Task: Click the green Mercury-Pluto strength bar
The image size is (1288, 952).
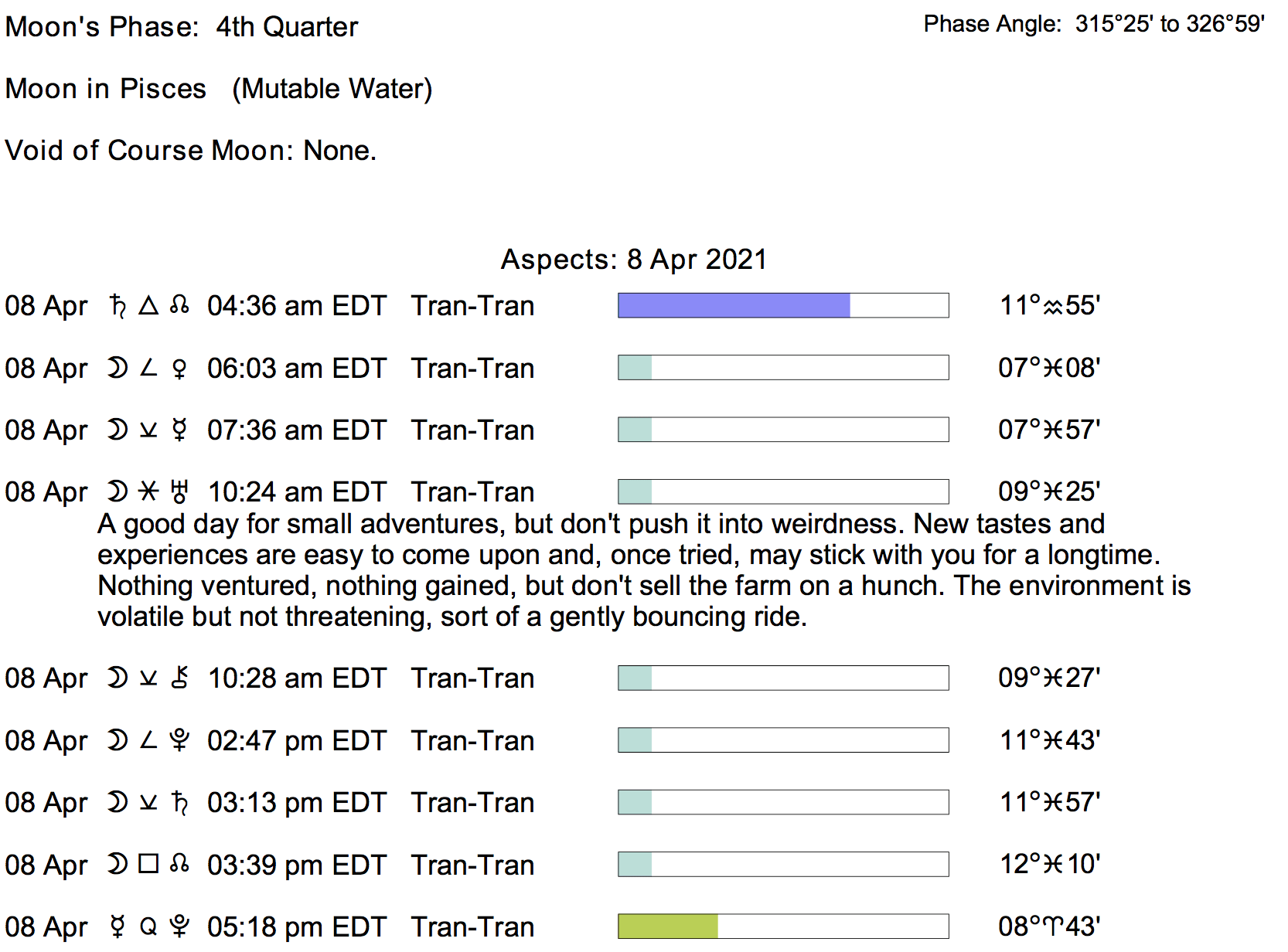Action: (x=668, y=926)
